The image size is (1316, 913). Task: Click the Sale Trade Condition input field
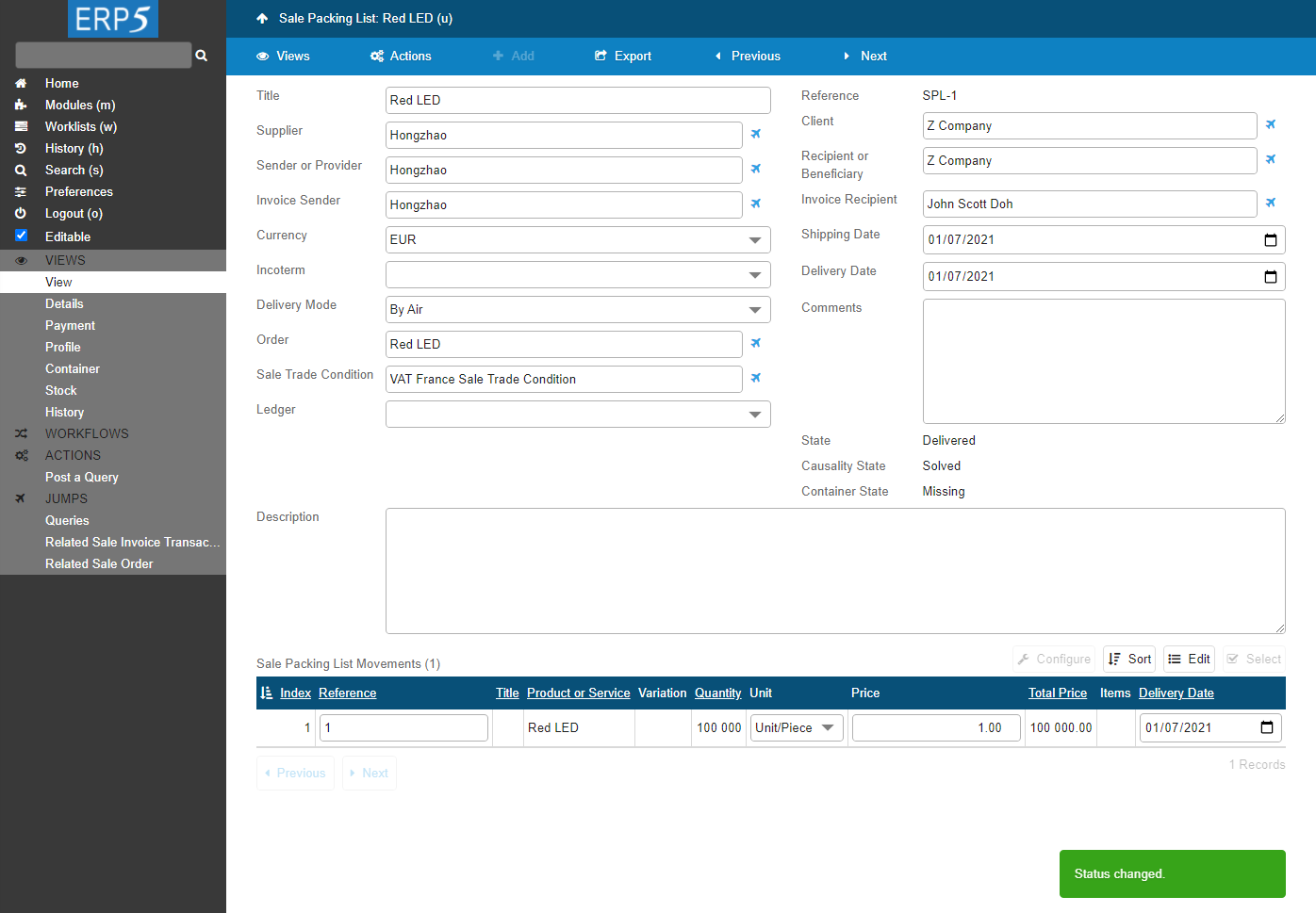(564, 379)
